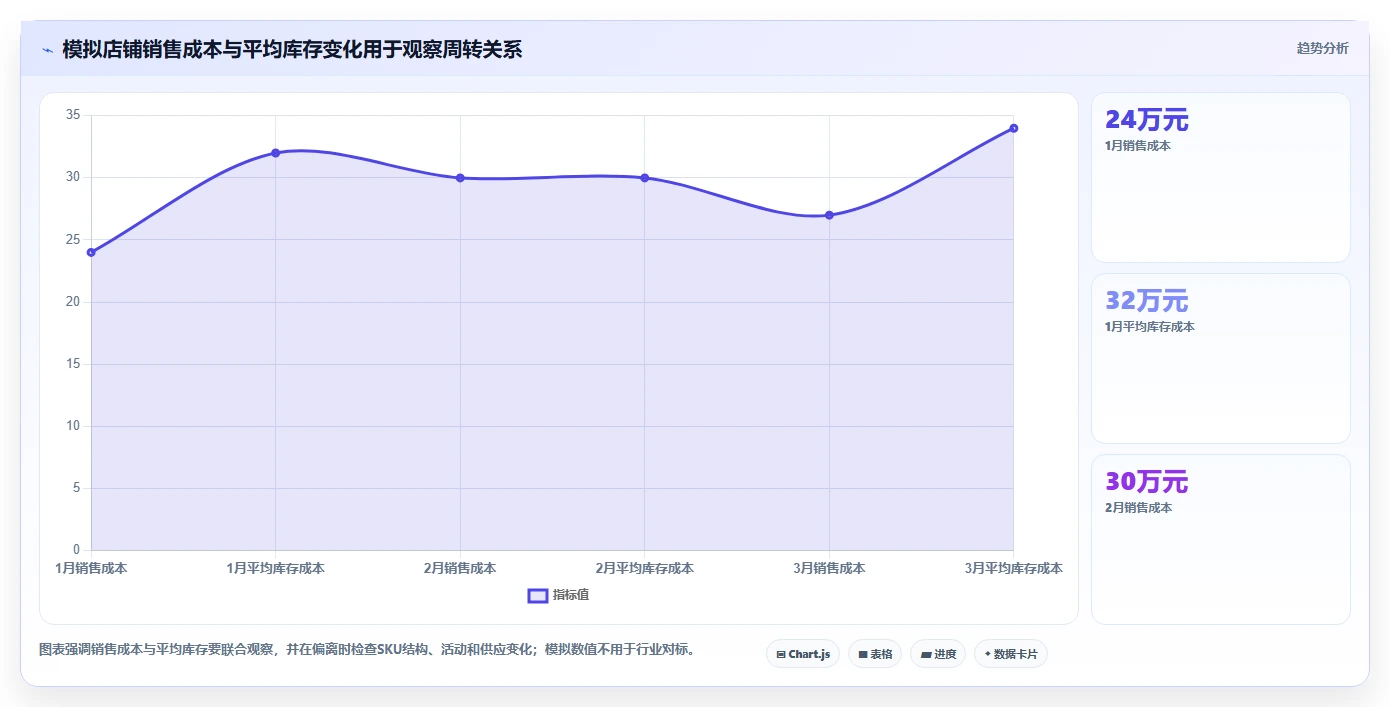The height and width of the screenshot is (707, 1390).
Task: Click the data point for 1月平均库存成本
Action: tap(275, 153)
